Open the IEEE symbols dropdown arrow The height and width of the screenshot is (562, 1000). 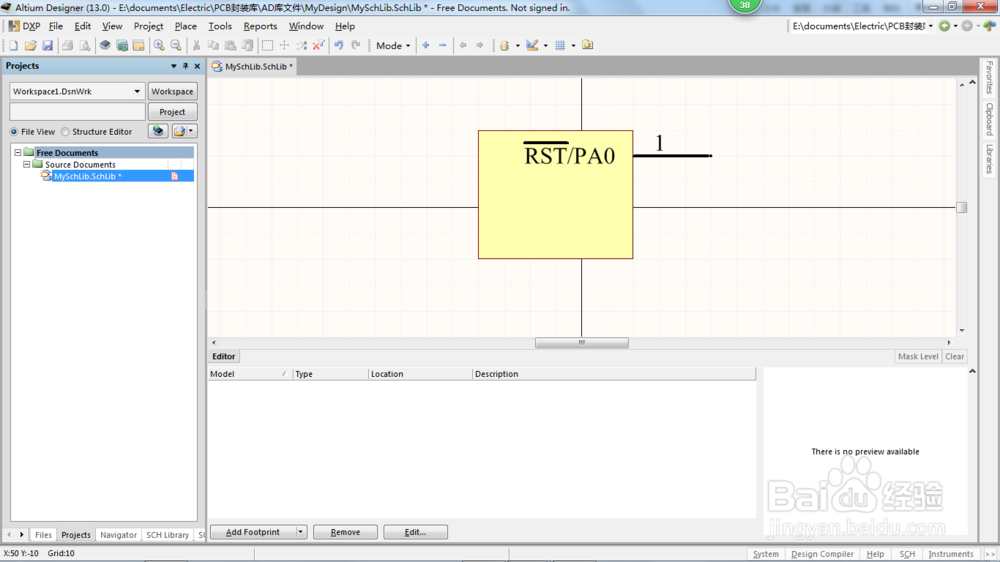coord(517,46)
